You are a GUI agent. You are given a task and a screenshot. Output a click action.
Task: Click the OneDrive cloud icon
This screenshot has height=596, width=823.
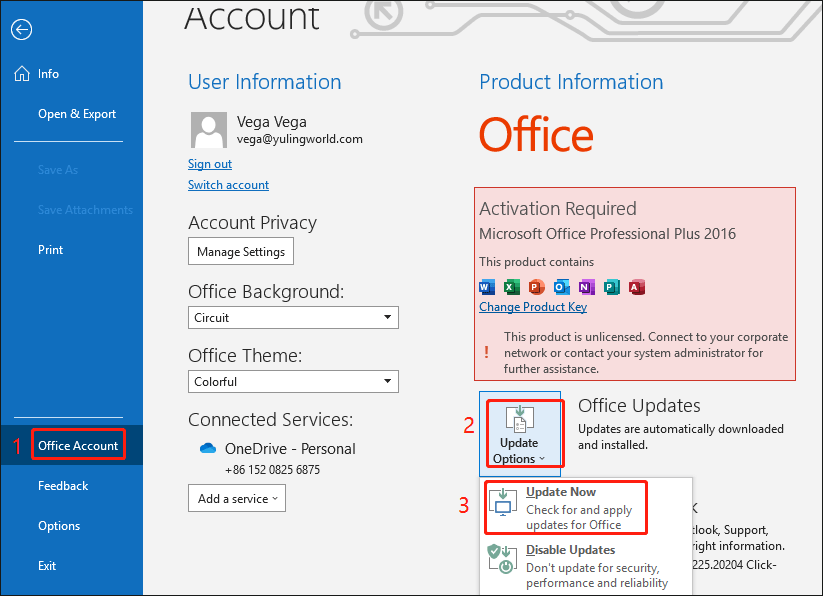tap(208, 449)
